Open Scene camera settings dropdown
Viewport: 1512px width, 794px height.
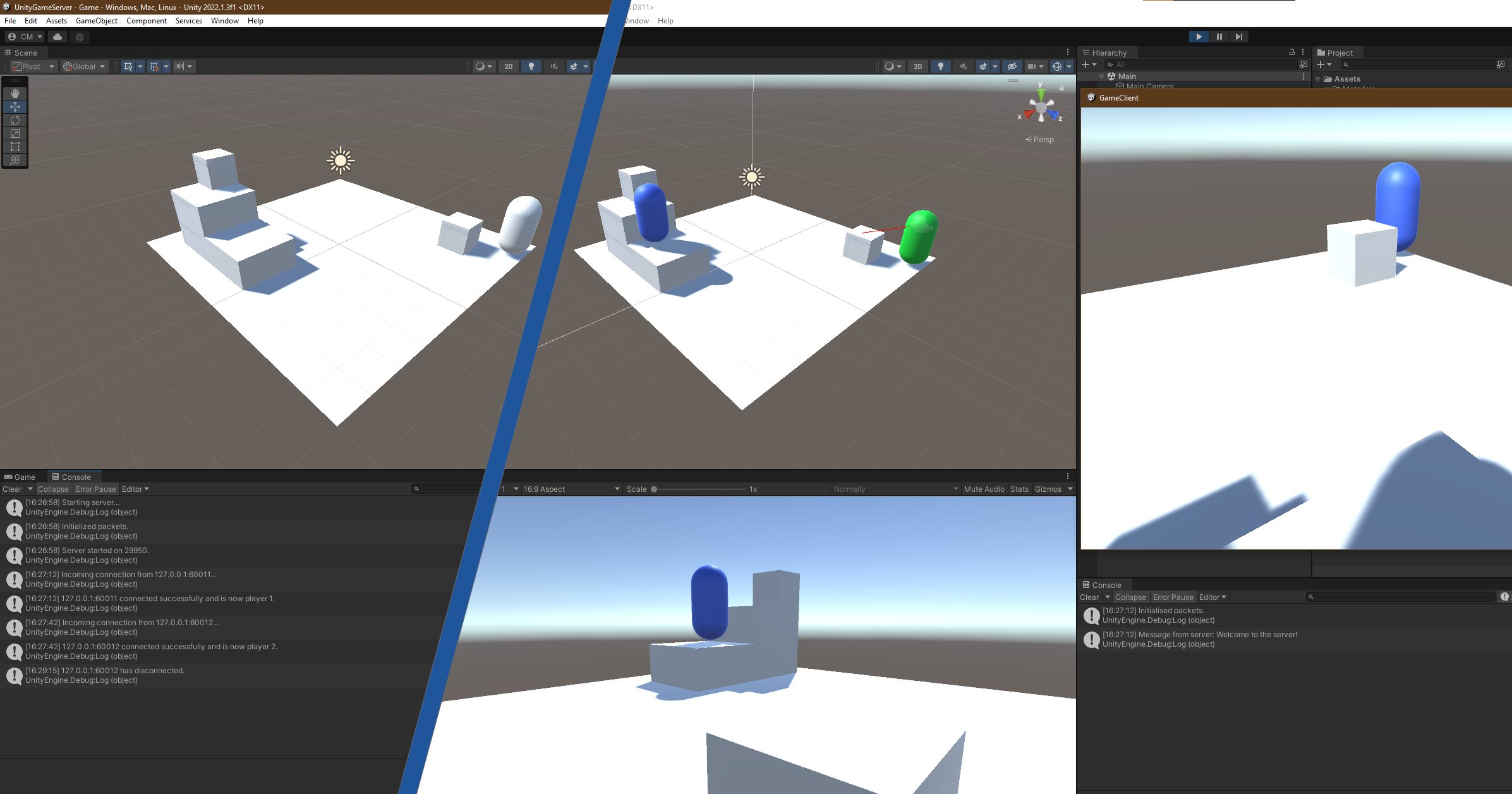click(1035, 66)
